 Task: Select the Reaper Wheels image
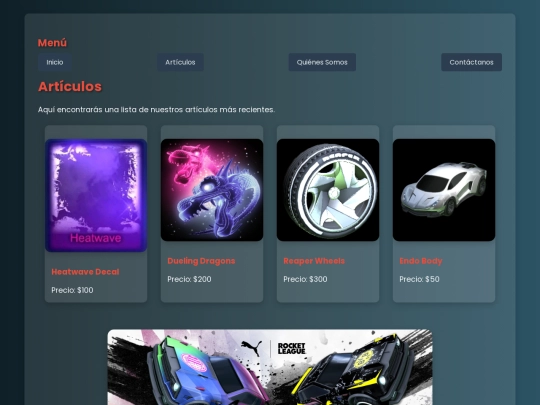pos(328,190)
